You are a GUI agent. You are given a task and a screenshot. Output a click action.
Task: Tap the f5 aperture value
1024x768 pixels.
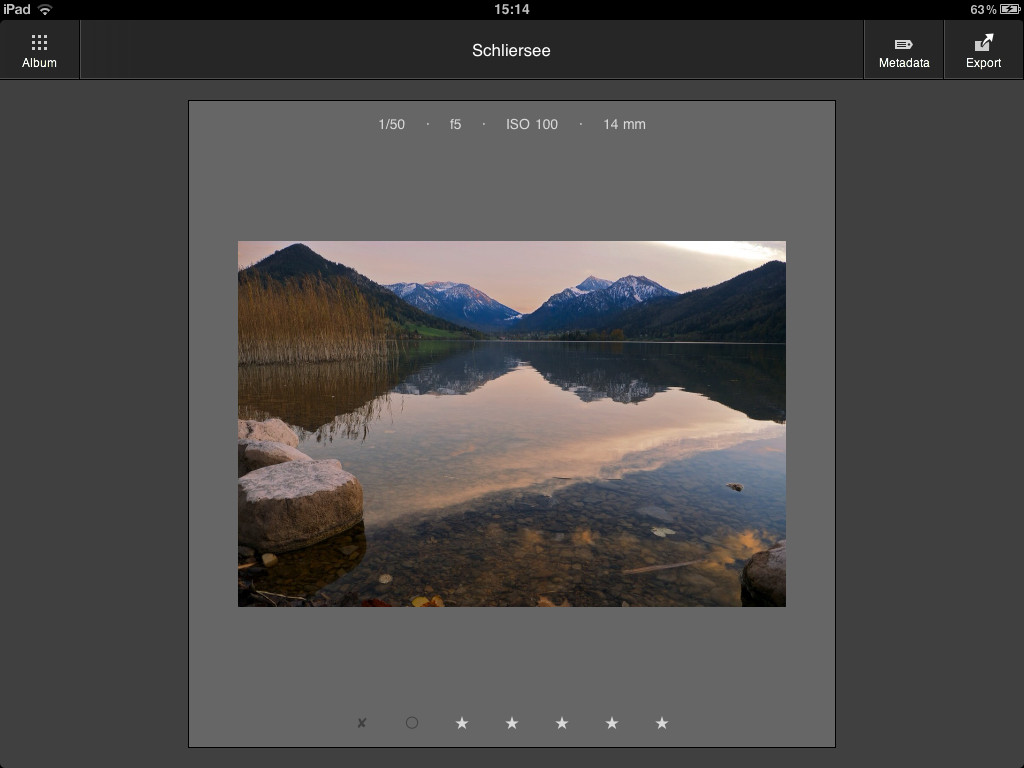(x=455, y=124)
